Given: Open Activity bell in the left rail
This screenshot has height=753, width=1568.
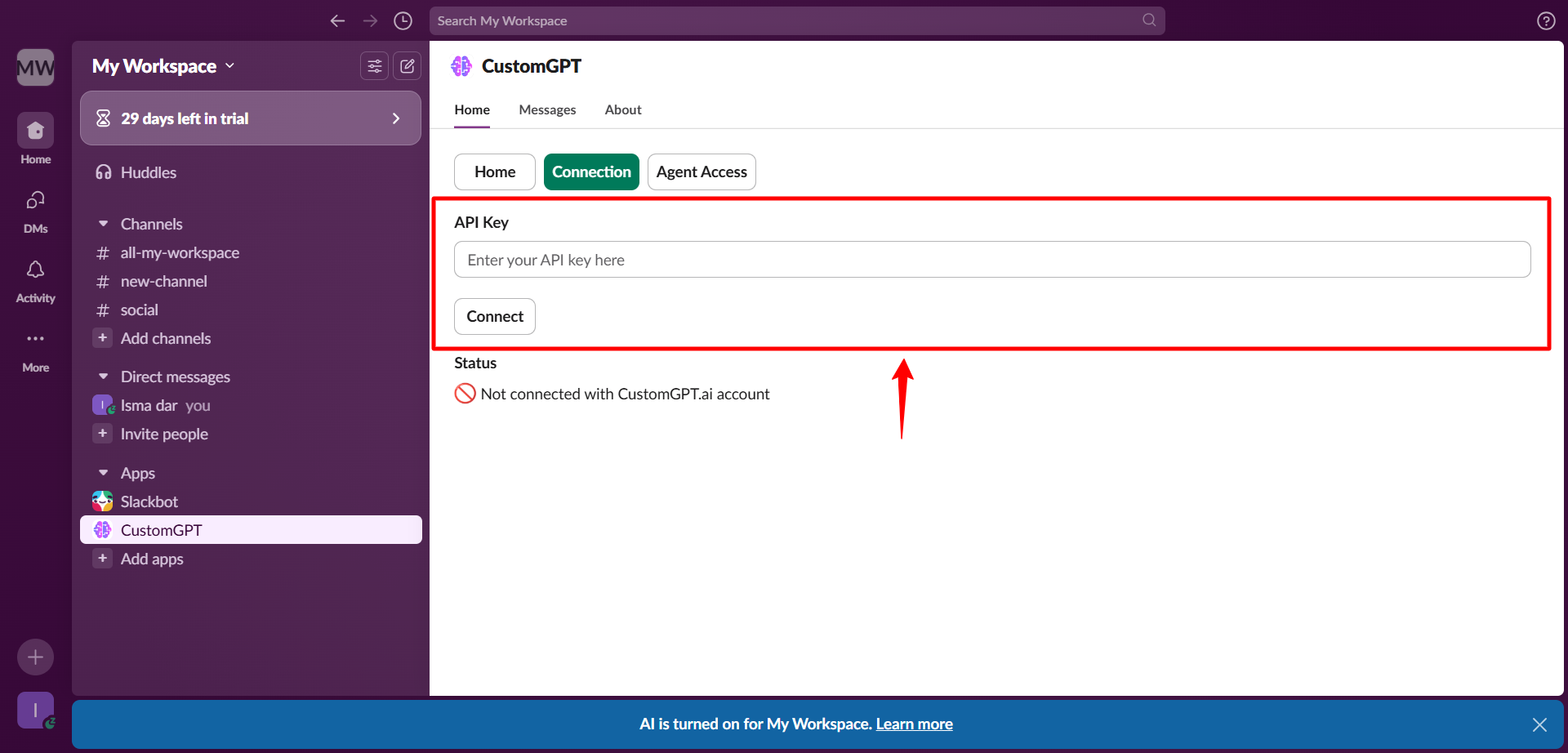Looking at the screenshot, I should [x=36, y=280].
